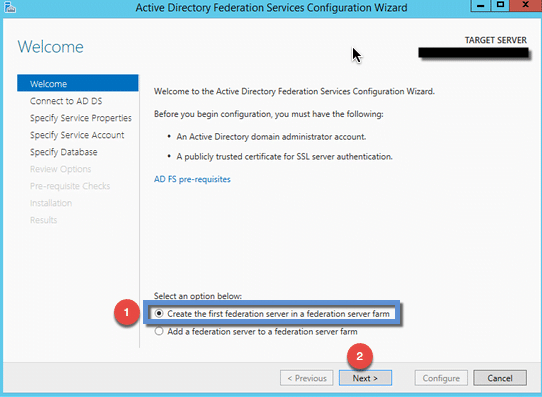Image resolution: width=542 pixels, height=397 pixels.
Task: Click the Installation step in sidebar
Action: [x=51, y=203]
